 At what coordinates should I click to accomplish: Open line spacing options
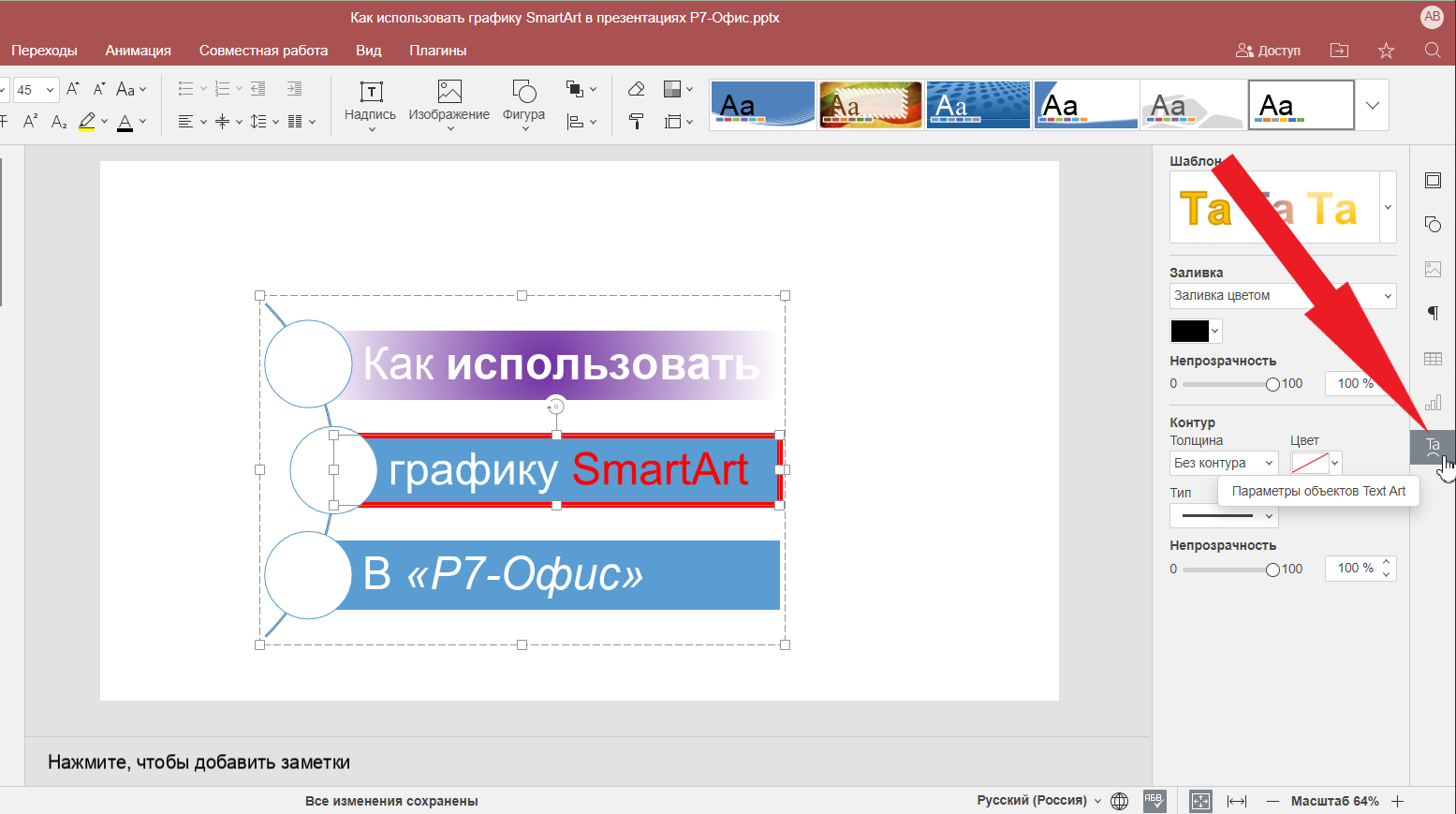[x=265, y=122]
